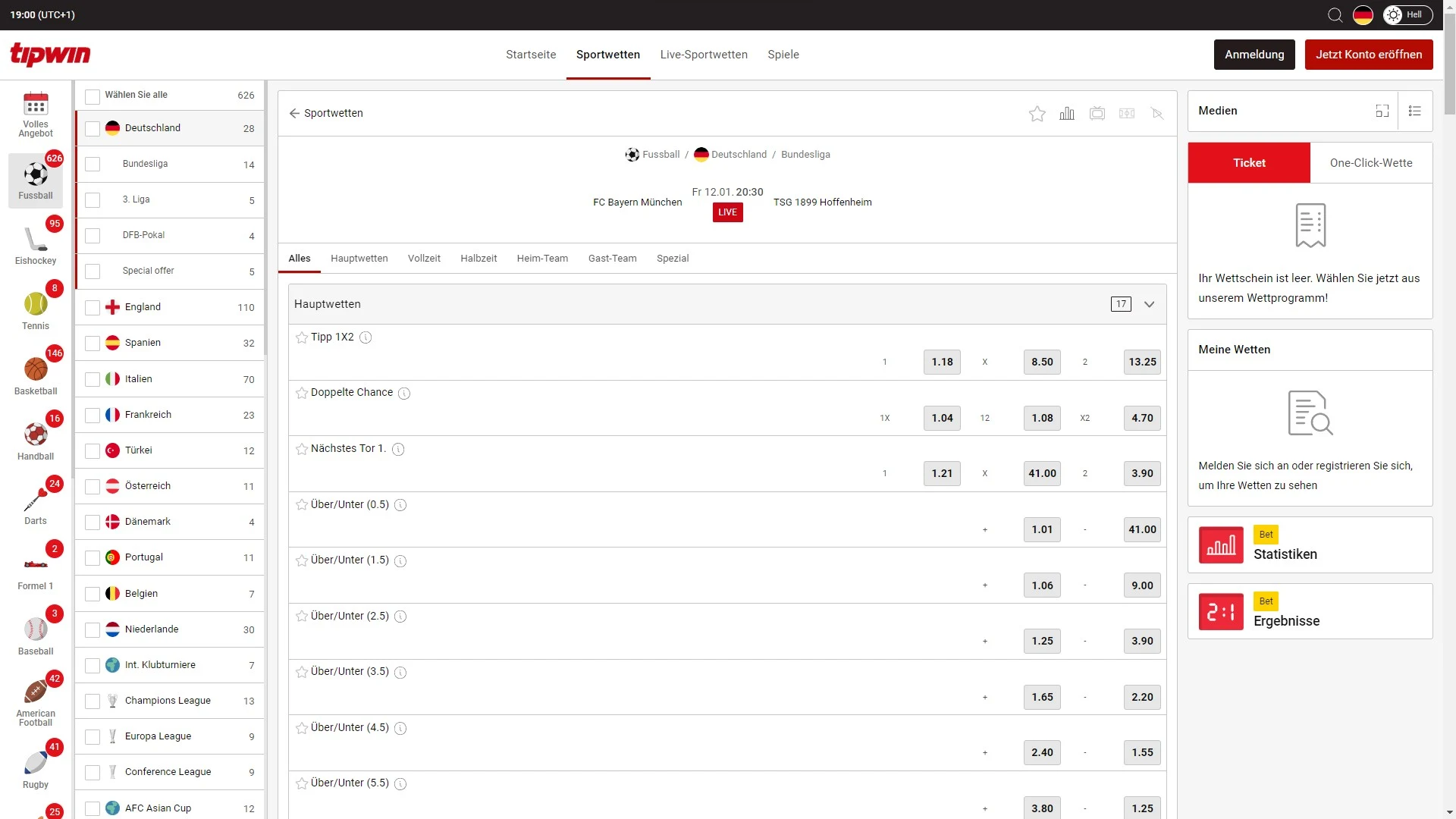Expand the Belgien country row
Image resolution: width=1456 pixels, height=819 pixels.
coord(170,594)
